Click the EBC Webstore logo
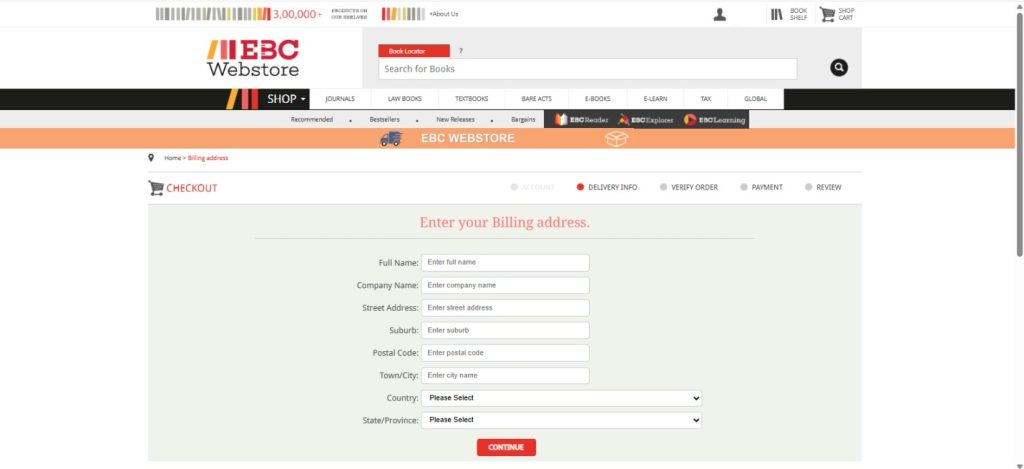Screen dimensions: 1024x469 coord(253,58)
